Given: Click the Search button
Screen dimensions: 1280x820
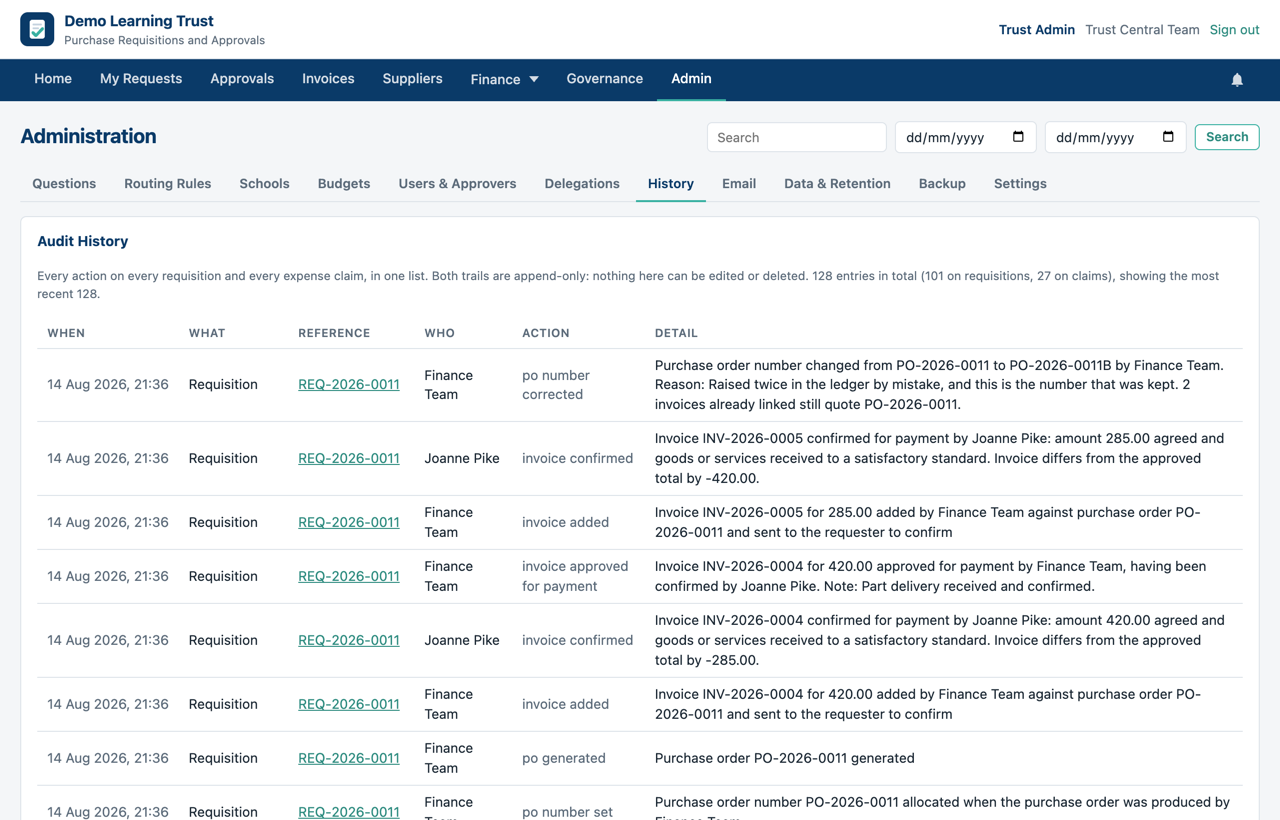Looking at the screenshot, I should [1227, 137].
